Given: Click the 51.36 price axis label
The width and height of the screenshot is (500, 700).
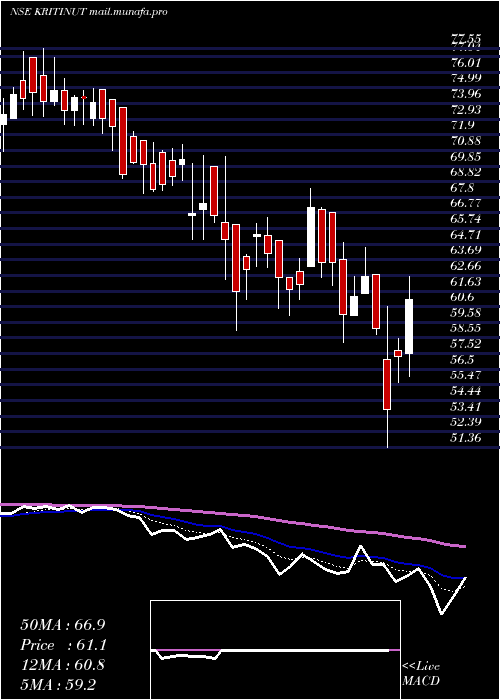Looking at the screenshot, I should click(x=466, y=438).
